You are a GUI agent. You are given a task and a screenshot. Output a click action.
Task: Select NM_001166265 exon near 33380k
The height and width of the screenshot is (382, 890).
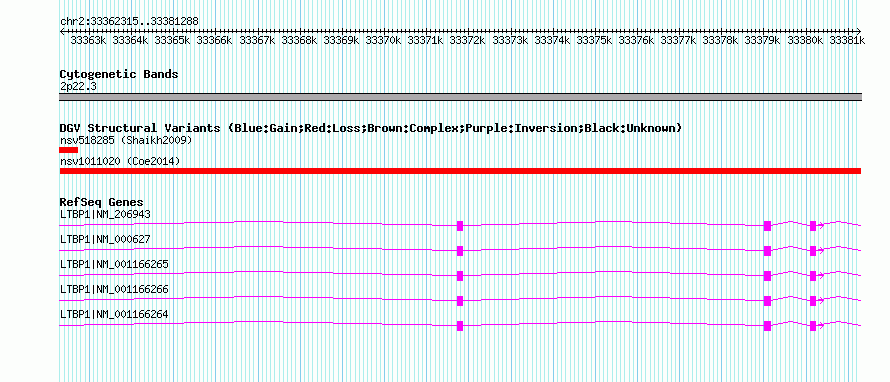click(x=813, y=276)
